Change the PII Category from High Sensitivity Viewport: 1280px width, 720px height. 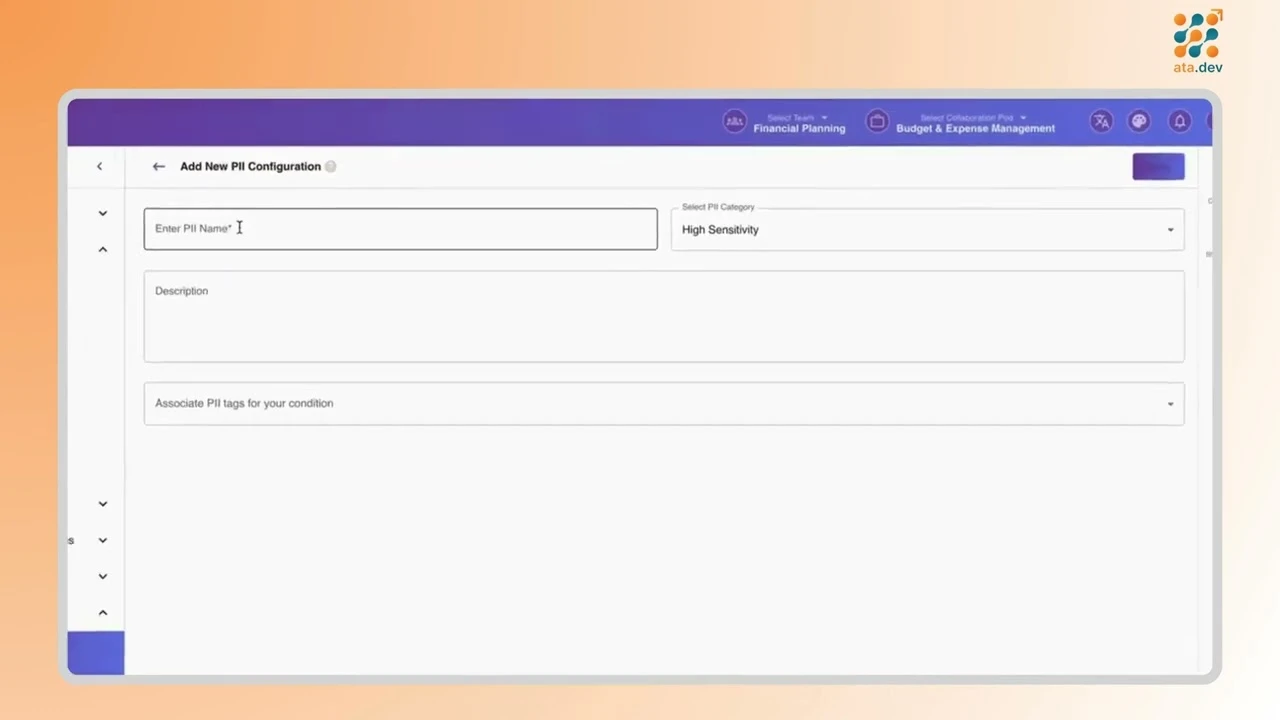(x=1169, y=229)
